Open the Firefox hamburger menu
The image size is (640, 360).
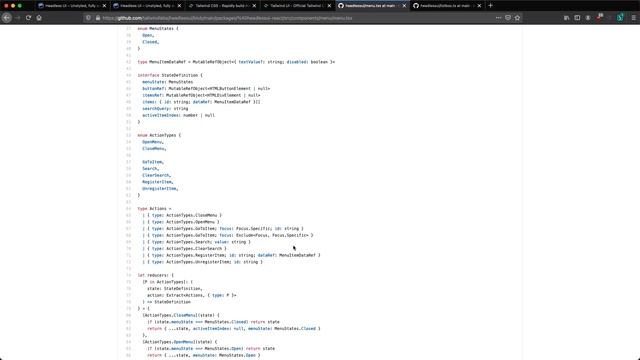(633, 18)
